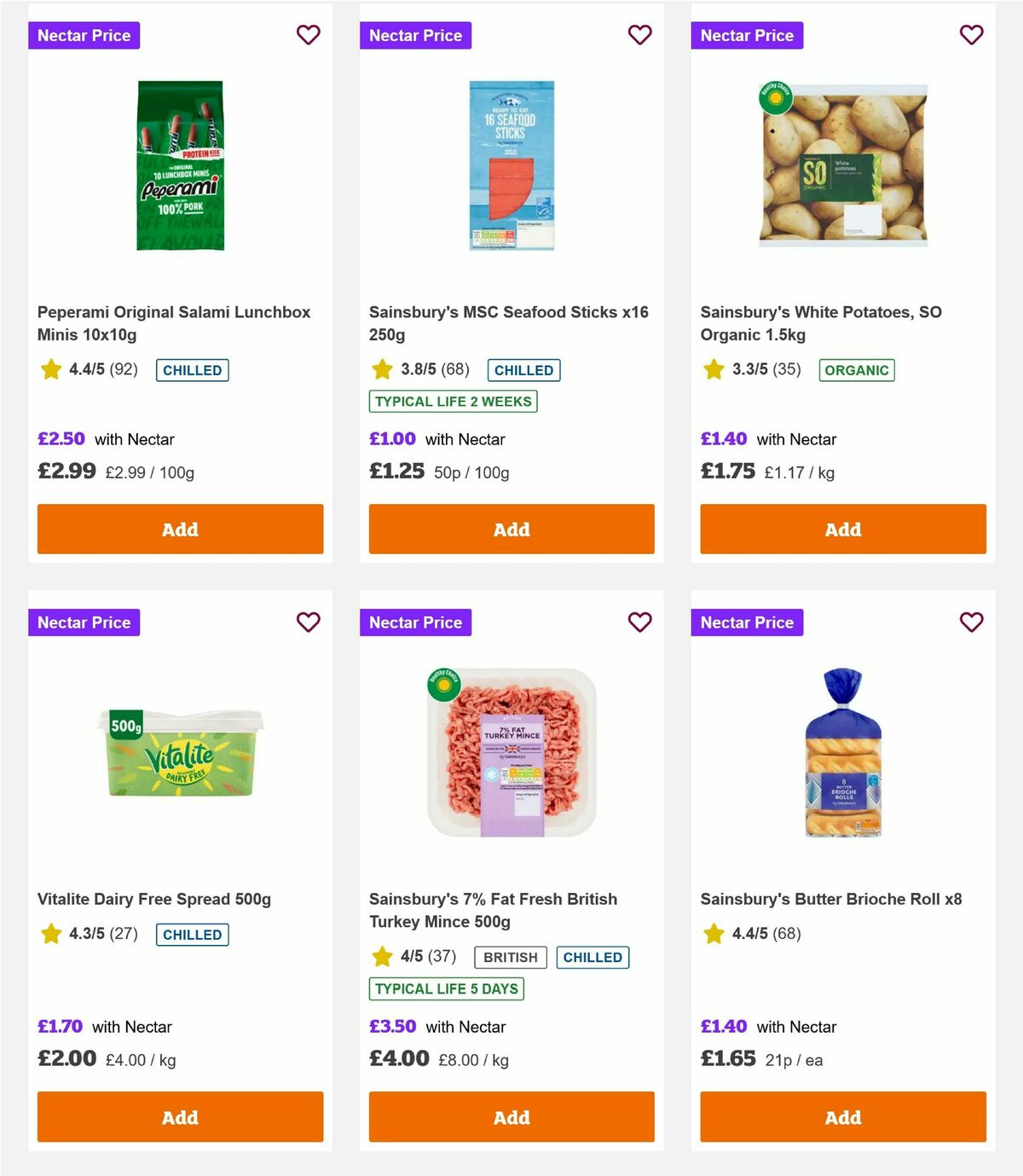Favourite the Peperami Original Salami Lunchbox Minis
Viewport: 1023px width, 1176px height.
pyautogui.click(x=308, y=35)
